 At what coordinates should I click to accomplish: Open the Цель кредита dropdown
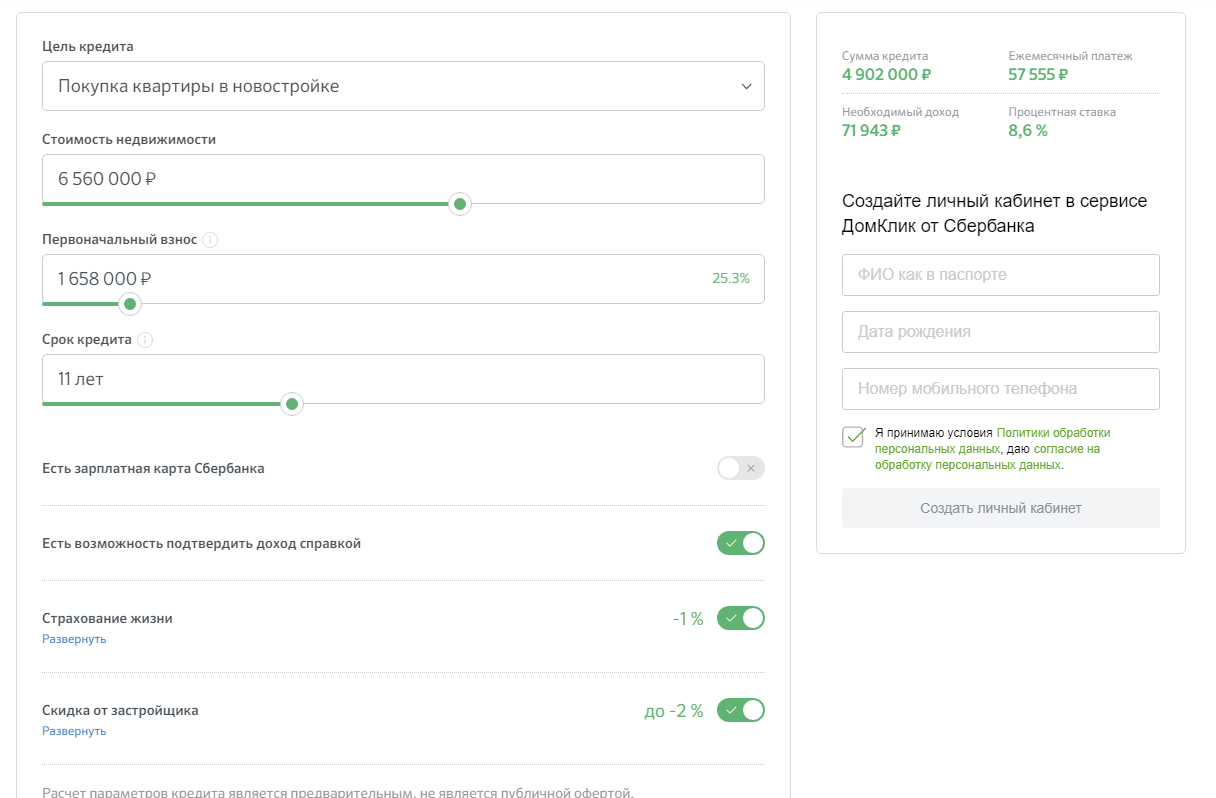403,86
